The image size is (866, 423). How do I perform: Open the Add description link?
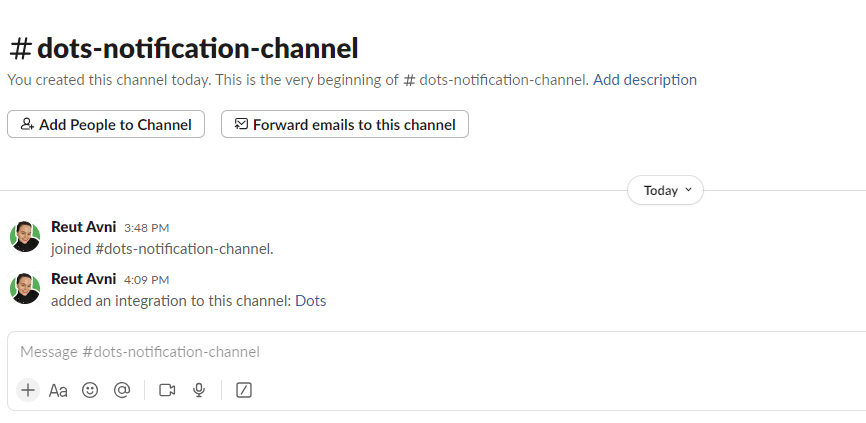pyautogui.click(x=645, y=80)
